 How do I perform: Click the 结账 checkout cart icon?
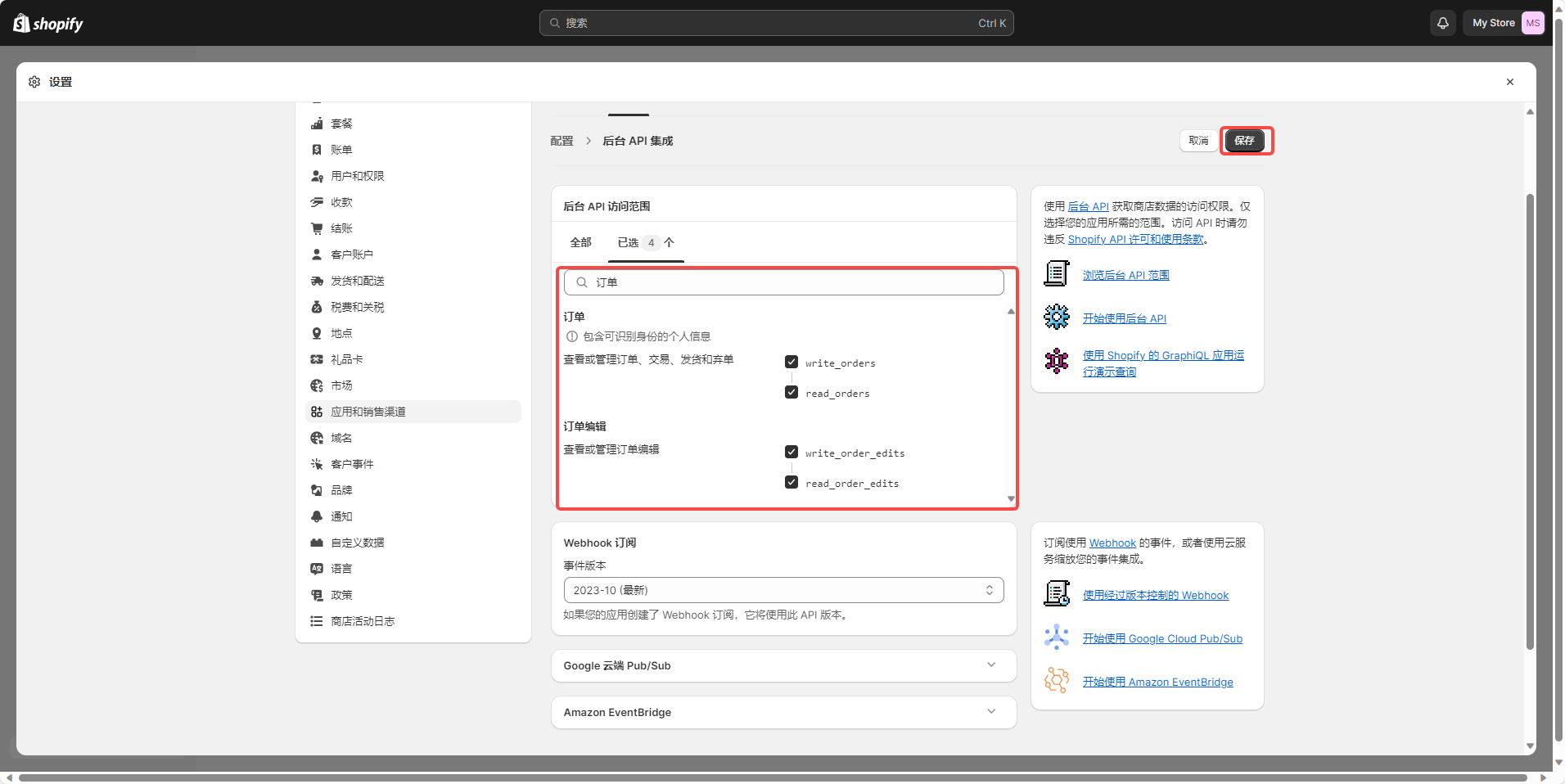[x=317, y=228]
